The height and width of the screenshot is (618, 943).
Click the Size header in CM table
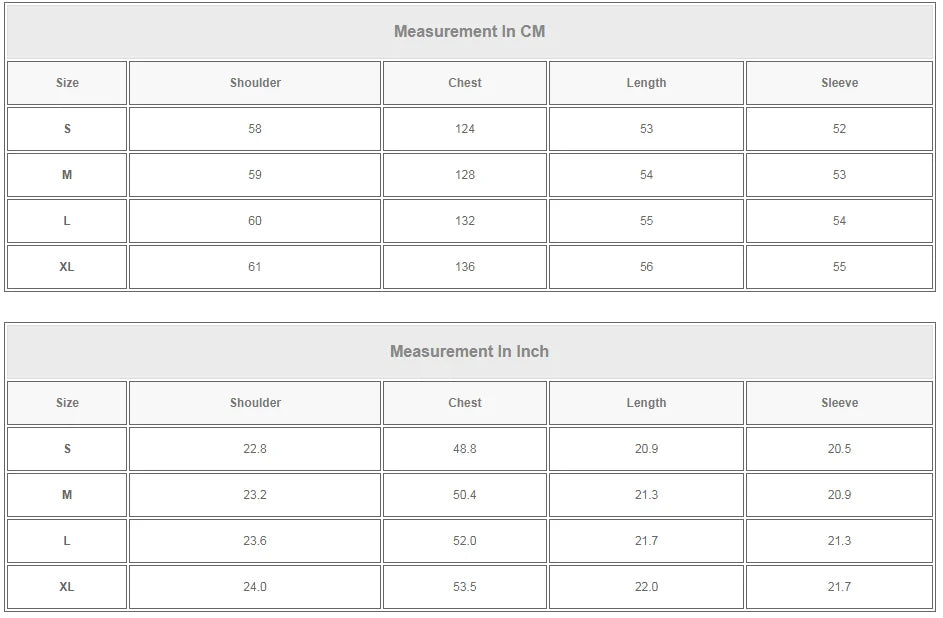(67, 83)
